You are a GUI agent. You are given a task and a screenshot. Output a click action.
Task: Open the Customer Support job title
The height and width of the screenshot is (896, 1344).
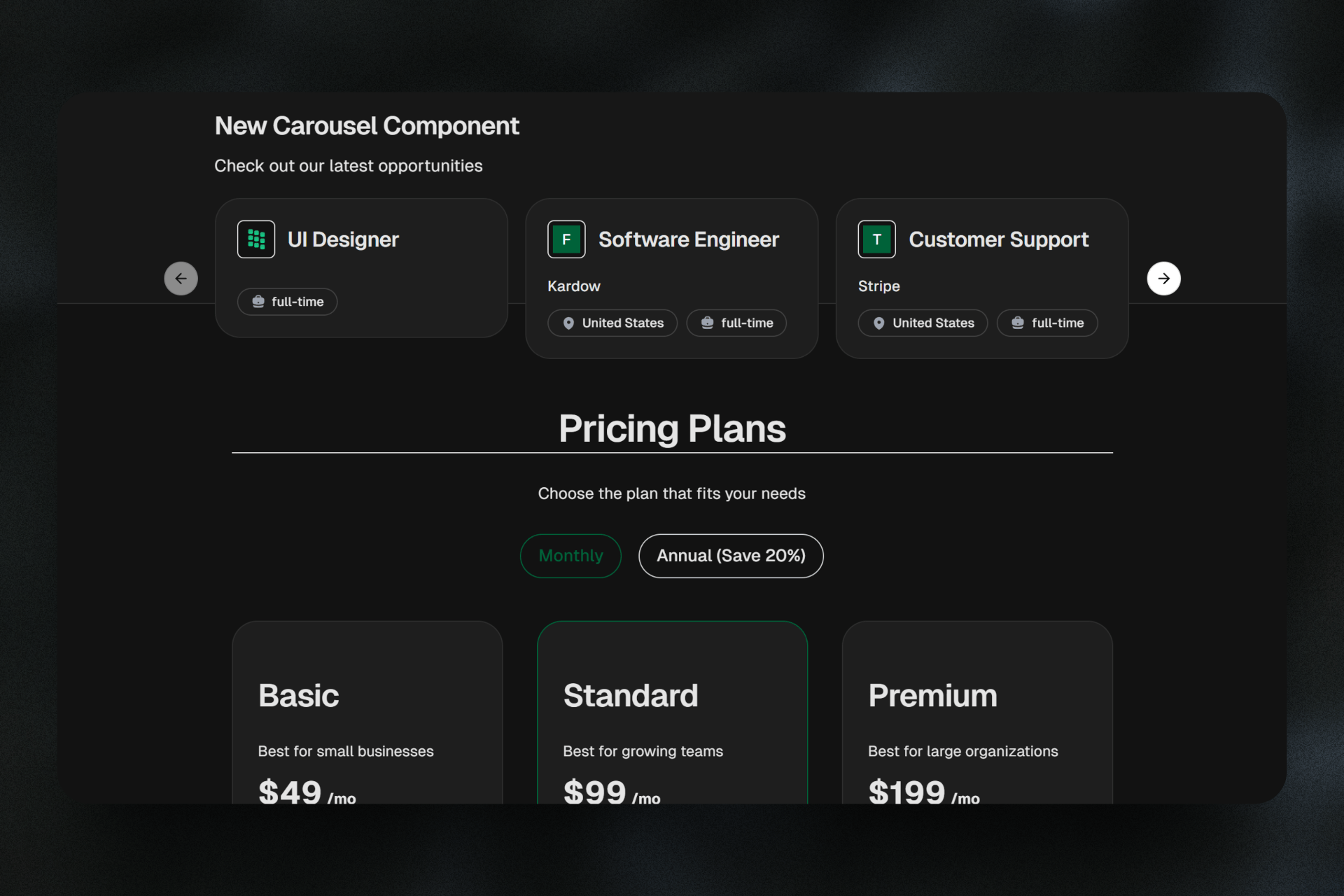998,239
